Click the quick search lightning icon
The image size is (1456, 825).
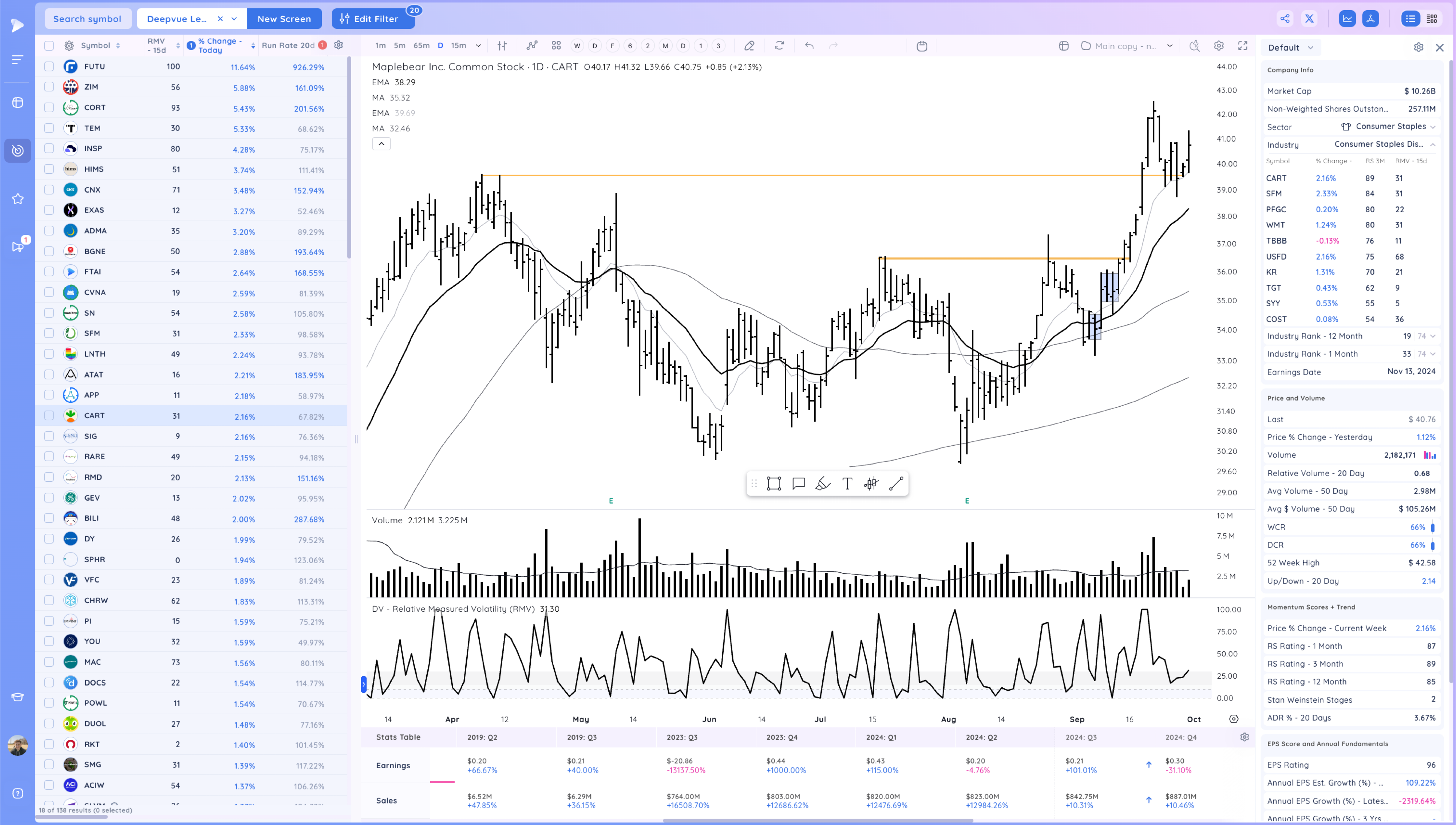point(1194,46)
